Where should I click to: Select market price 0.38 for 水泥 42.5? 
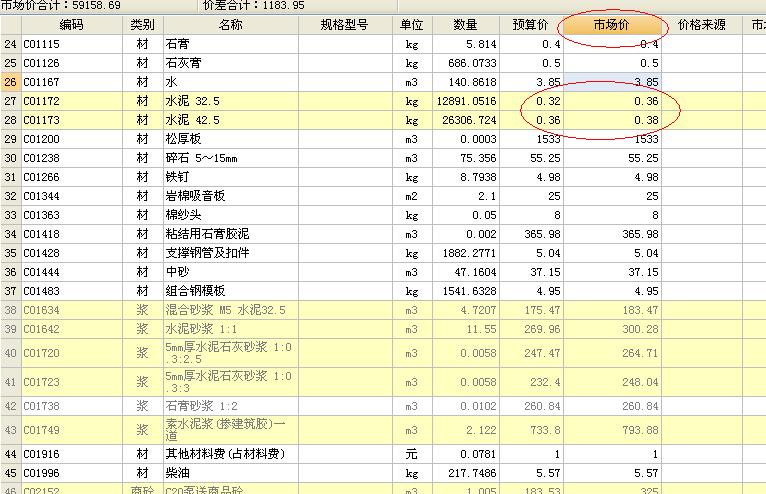point(612,120)
